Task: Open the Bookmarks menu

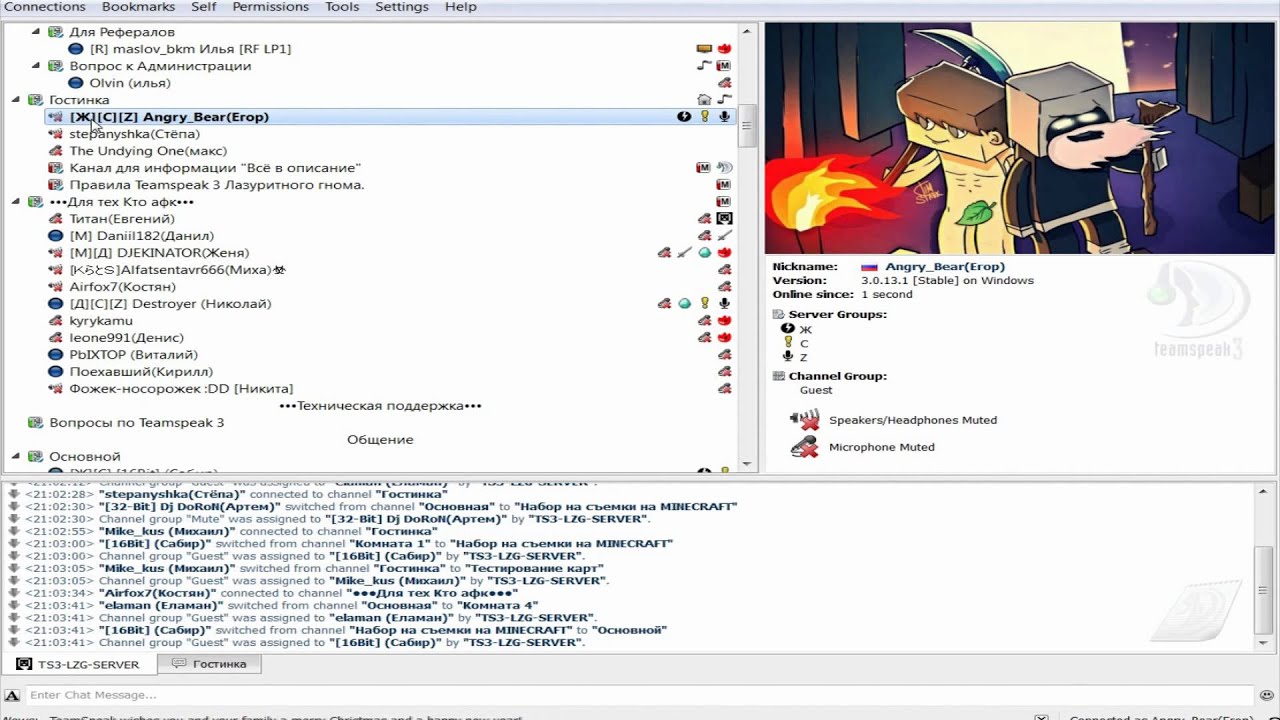Action: click(x=138, y=7)
